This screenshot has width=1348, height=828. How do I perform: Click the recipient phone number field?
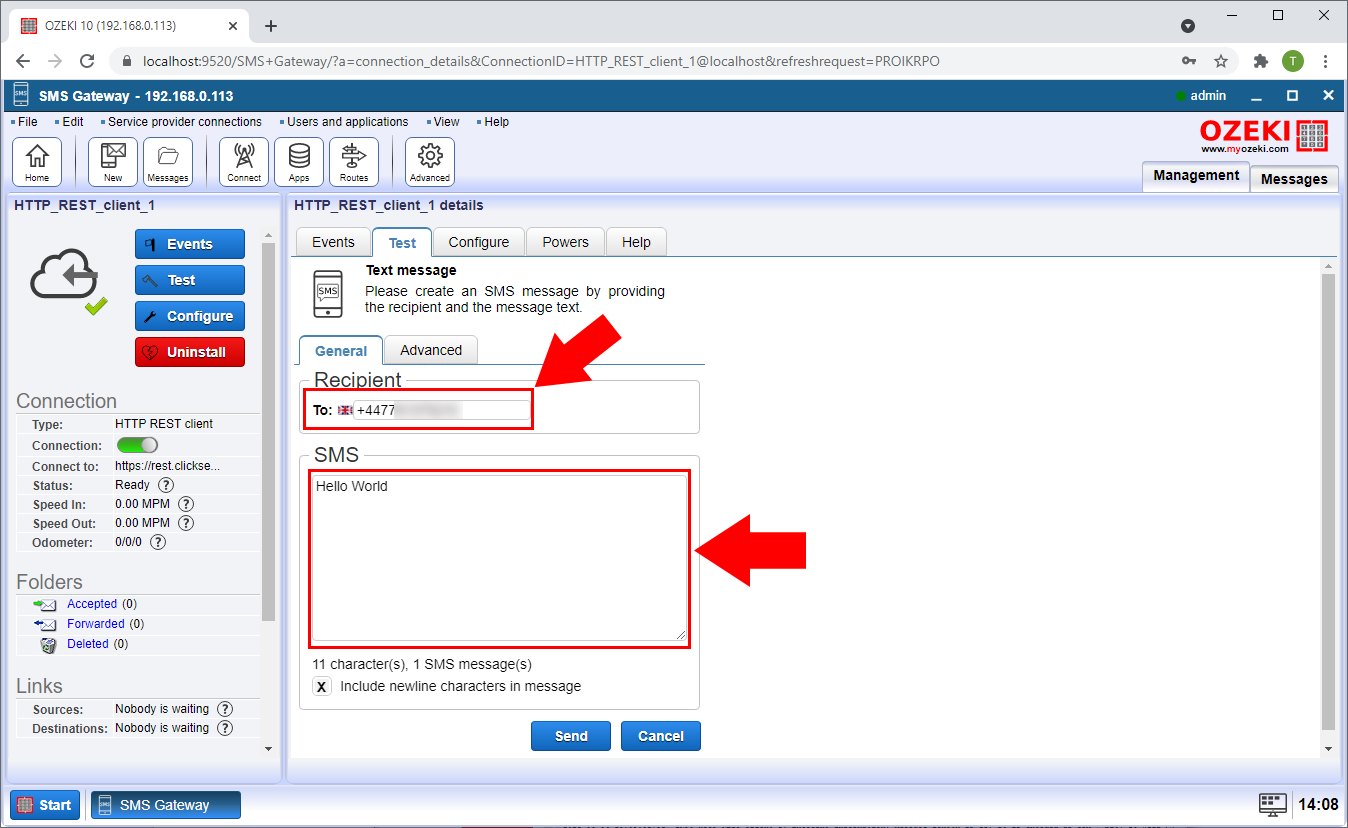442,410
